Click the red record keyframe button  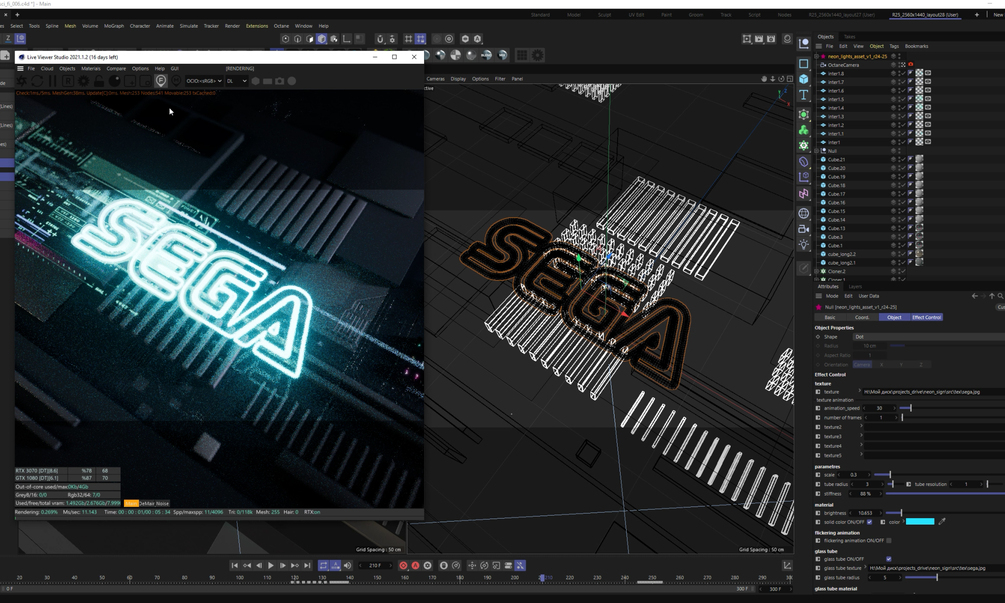pyautogui.click(x=403, y=565)
